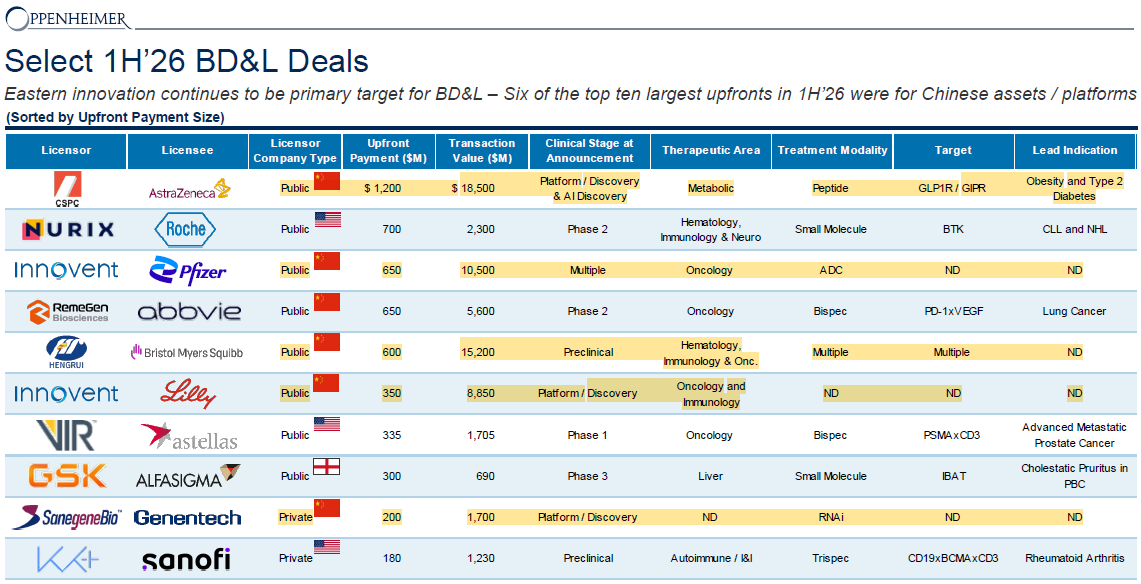Click the Oppenheimer logo at top
Viewport: 1141px width, 584px height.
point(68,19)
